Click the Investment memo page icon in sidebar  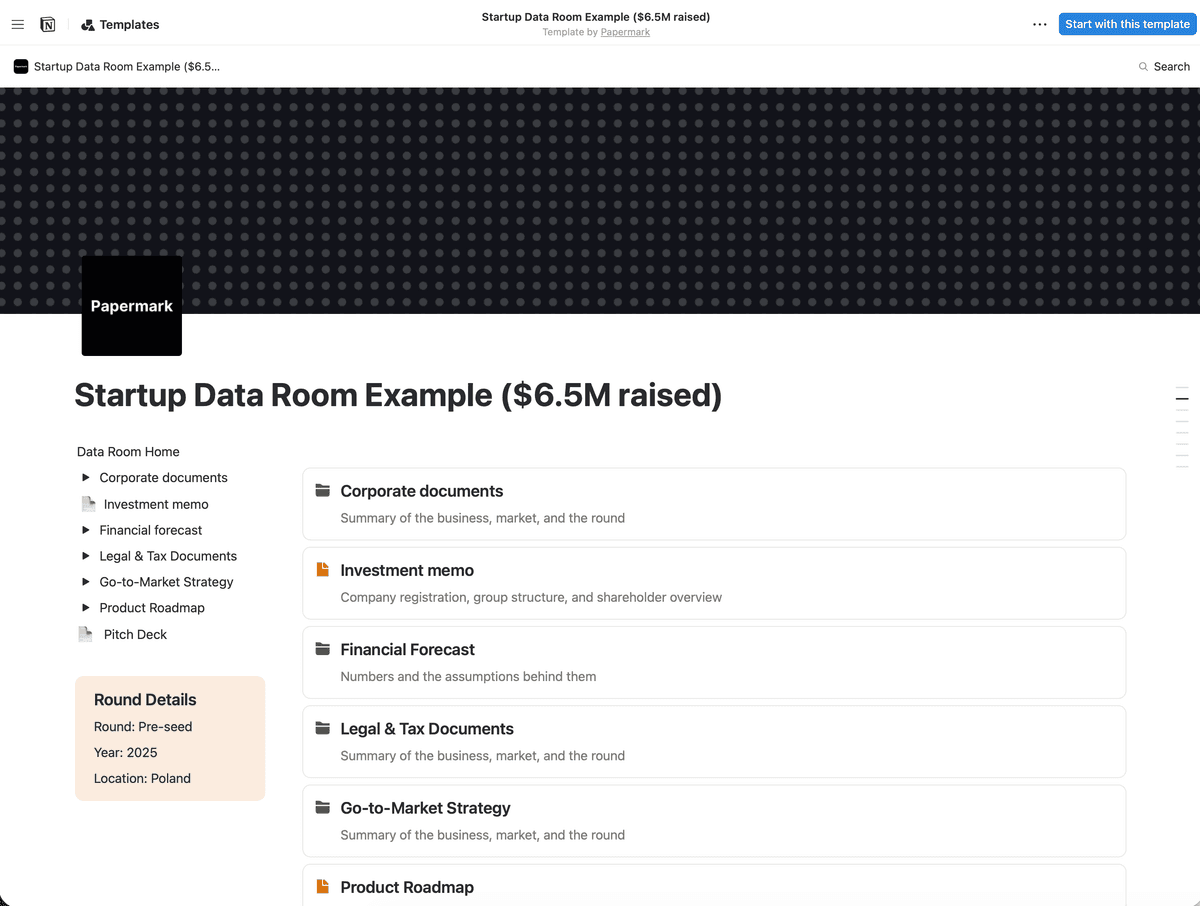[x=89, y=504]
